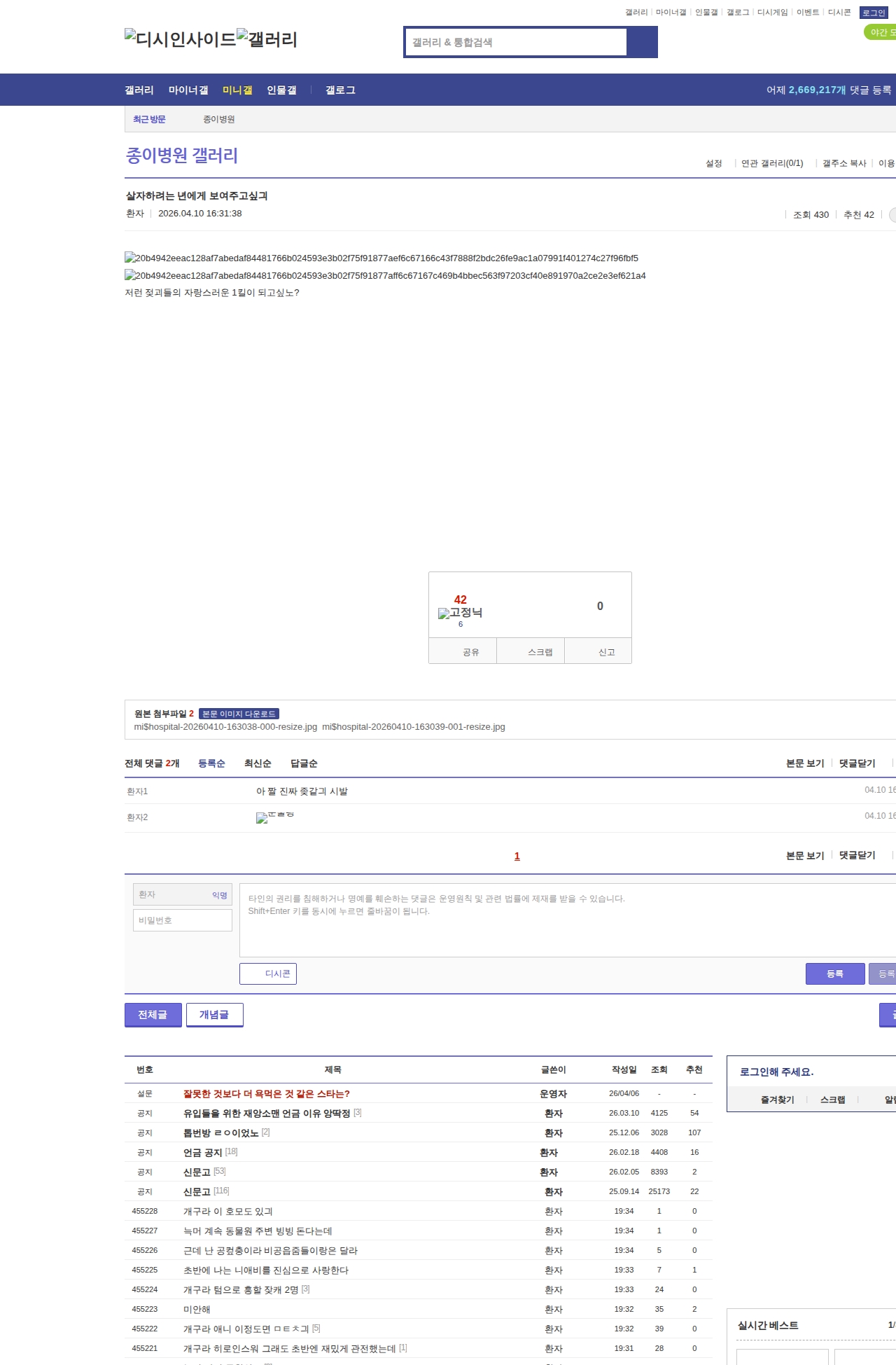The width and height of the screenshot is (896, 1365).
Task: Select the 최신순 comment sort option
Action: coord(258,763)
